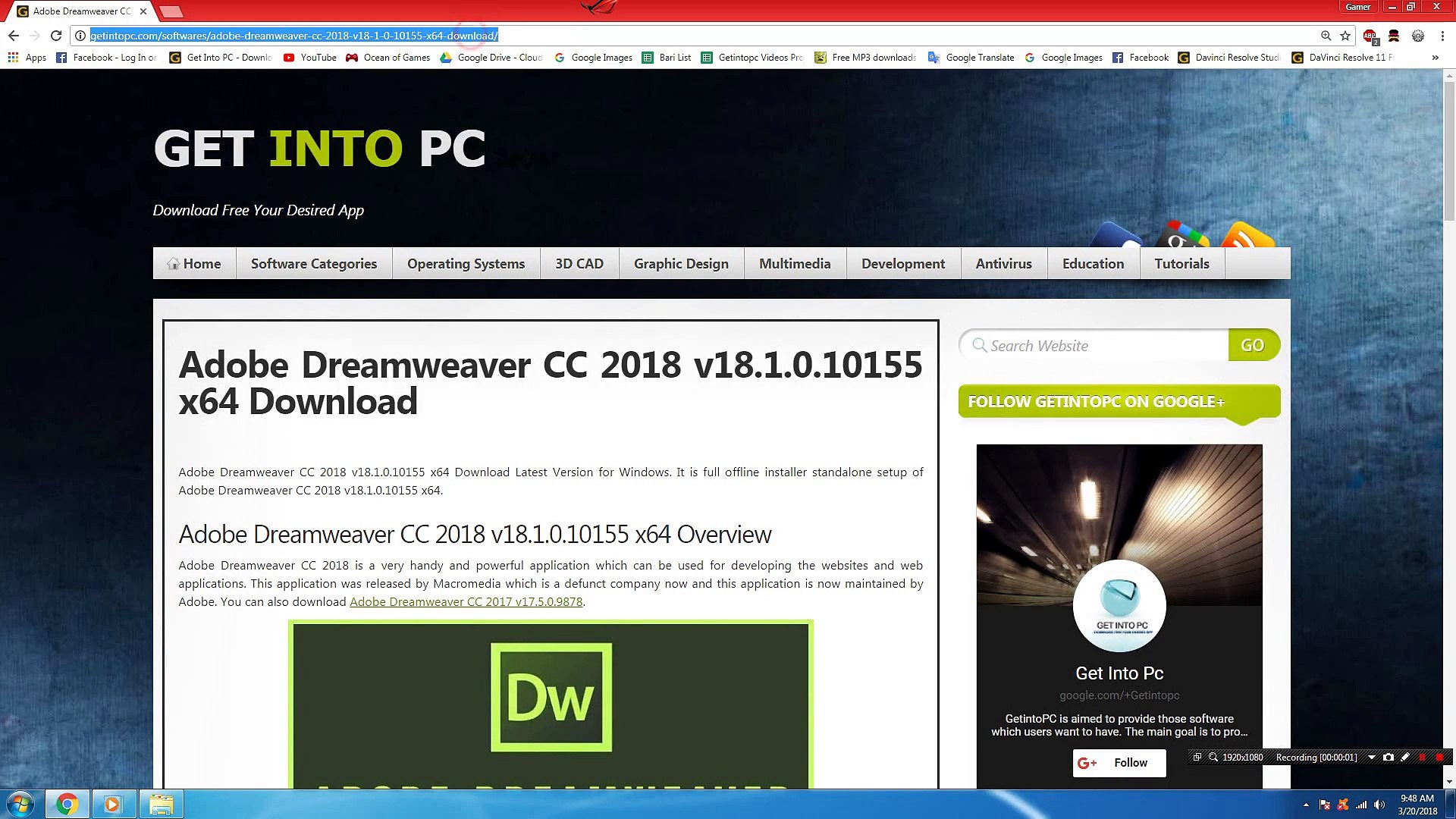Screen dimensions: 1456x819
Task: Reload the page with the refresh icon
Action: click(56, 36)
